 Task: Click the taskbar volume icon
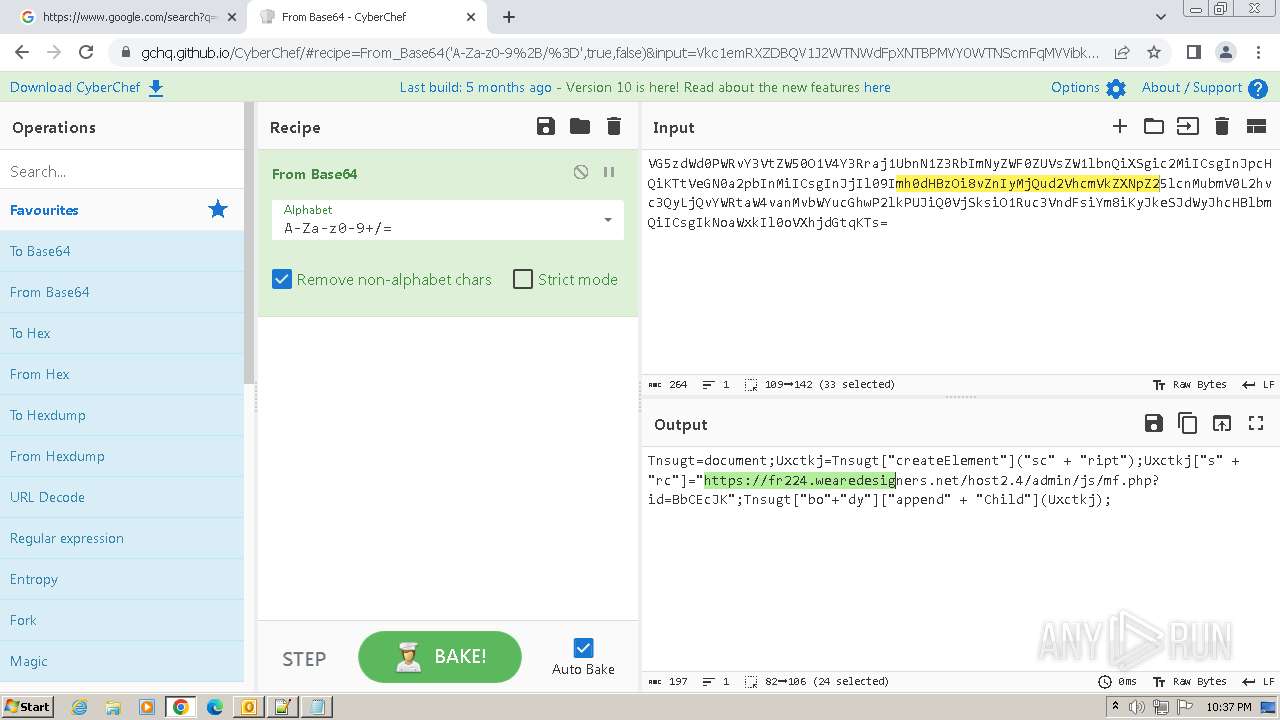tap(1137, 707)
